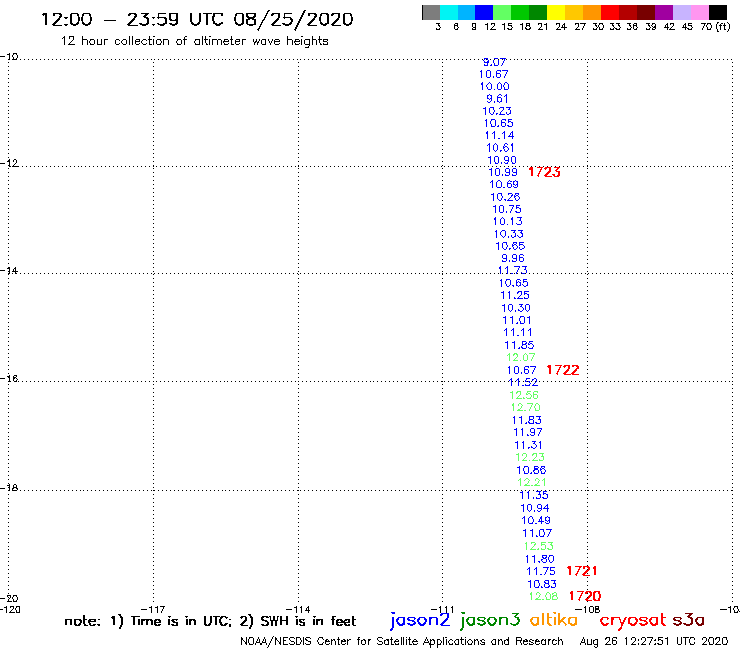The image size is (740, 650).
Task: Select the 10.00 wave height reading
Action: point(495,86)
